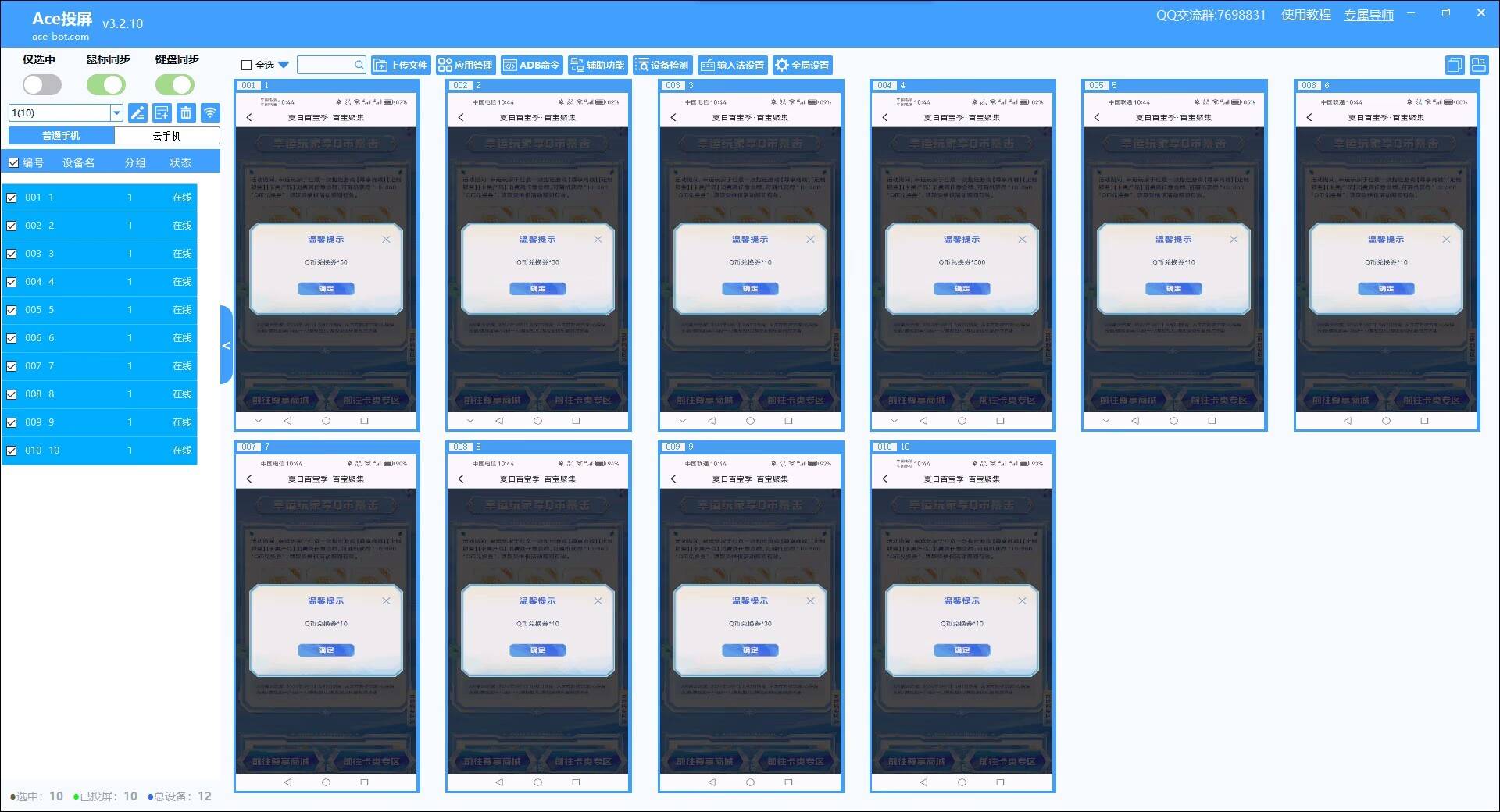Click the recent apps square on device 009

[788, 782]
